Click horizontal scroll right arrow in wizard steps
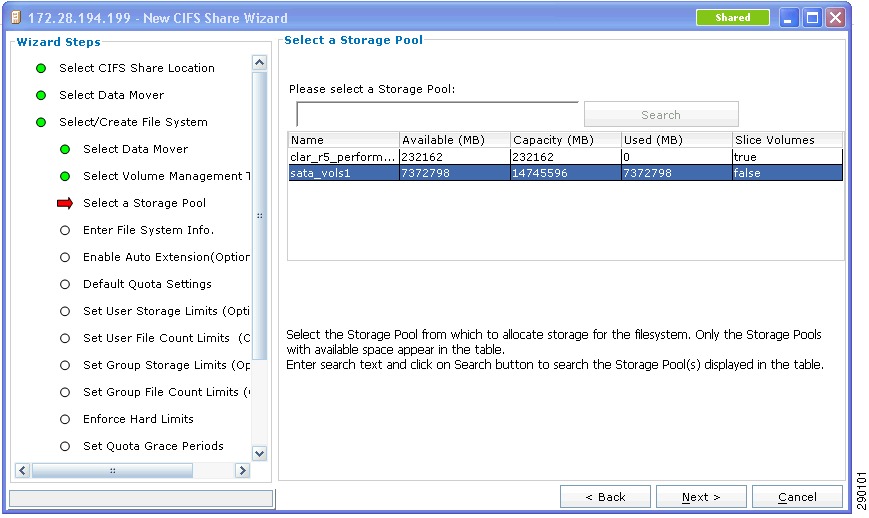The height and width of the screenshot is (518, 869). click(242, 471)
